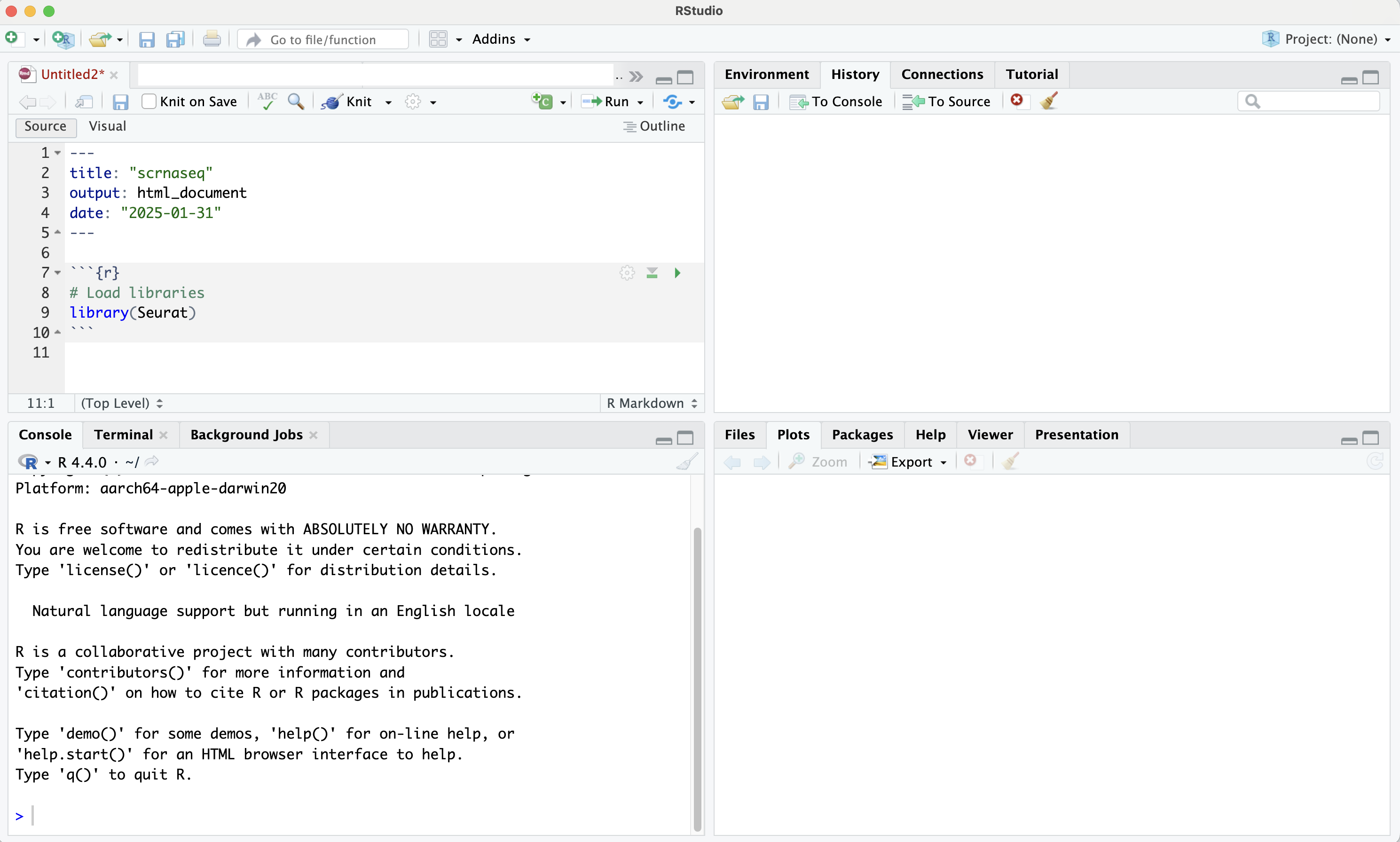
Task: Remove selected history entries
Action: [1017, 101]
